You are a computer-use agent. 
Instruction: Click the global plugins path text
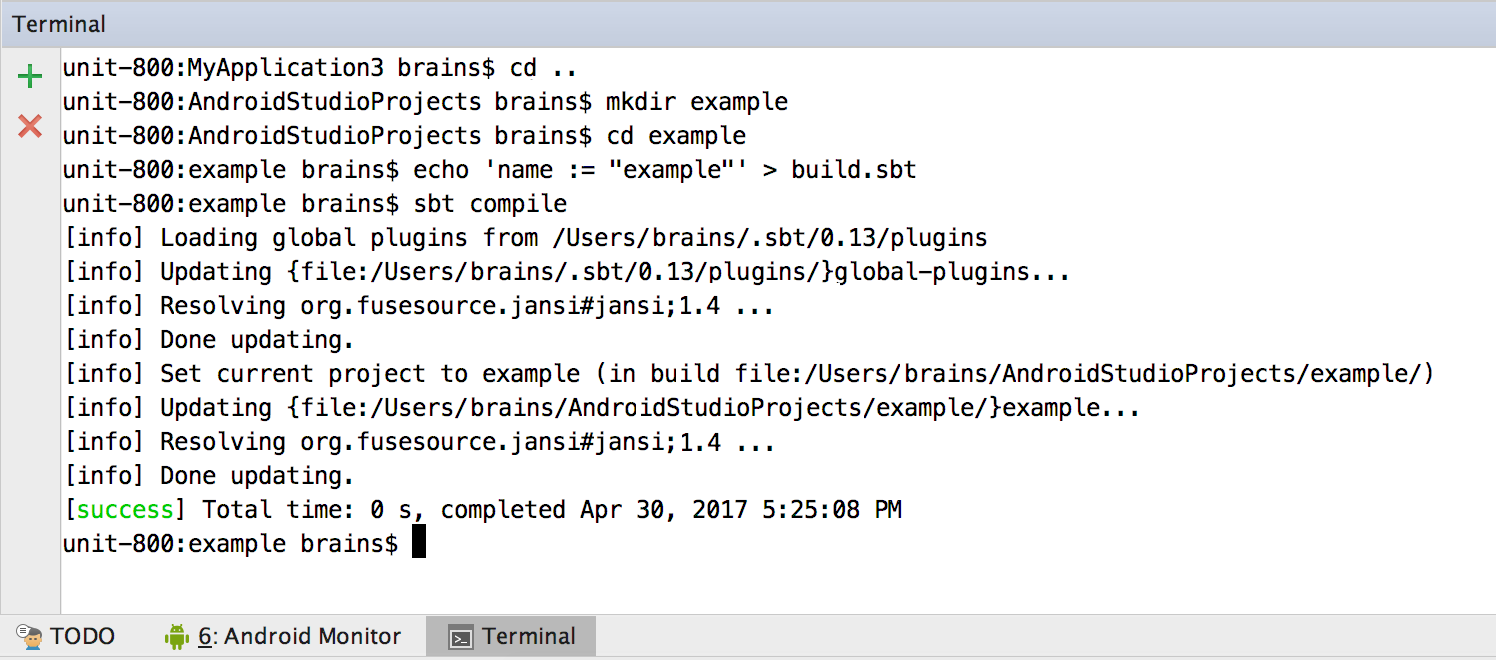[775, 237]
